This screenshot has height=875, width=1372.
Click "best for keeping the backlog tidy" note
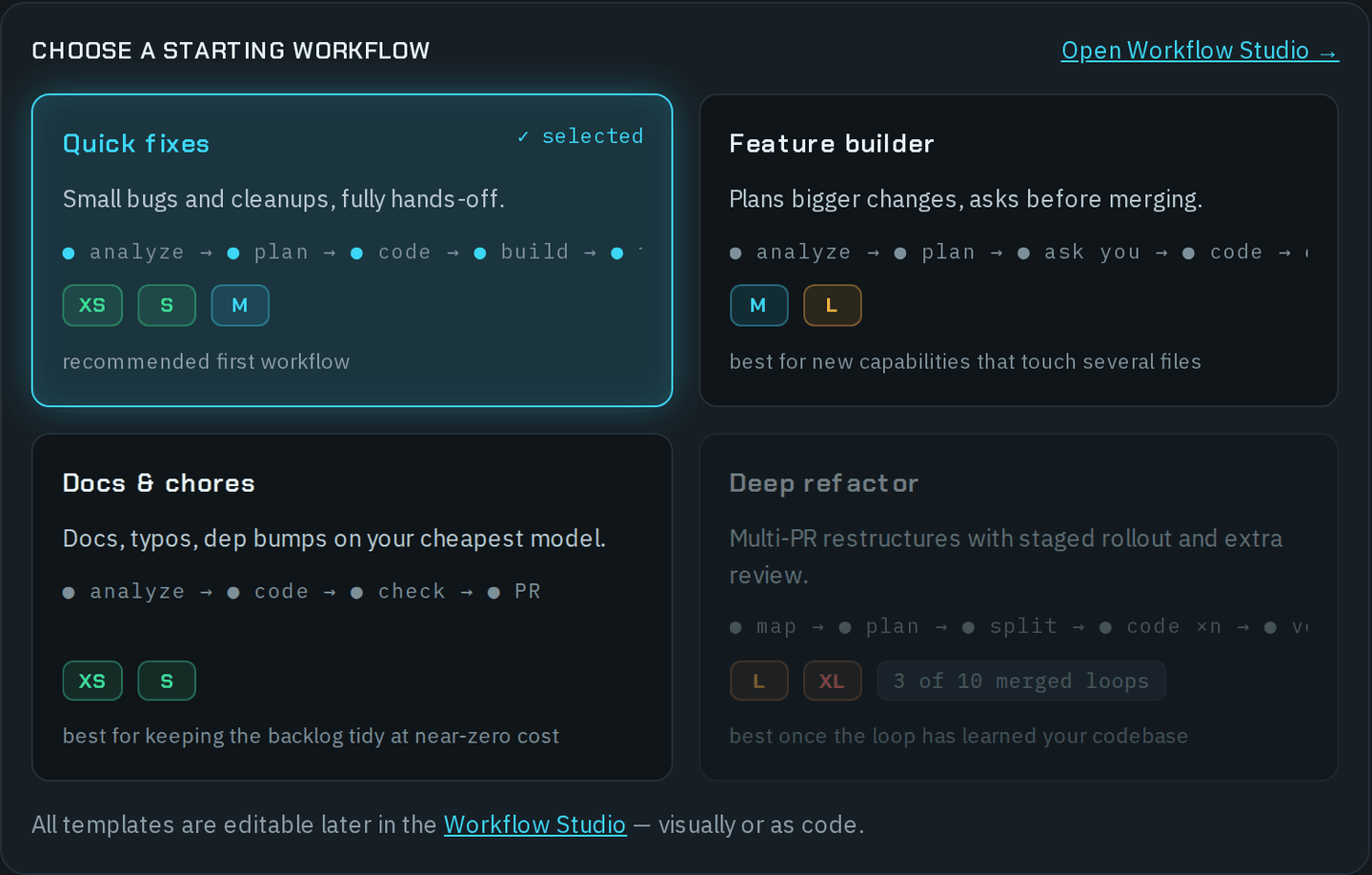312,736
